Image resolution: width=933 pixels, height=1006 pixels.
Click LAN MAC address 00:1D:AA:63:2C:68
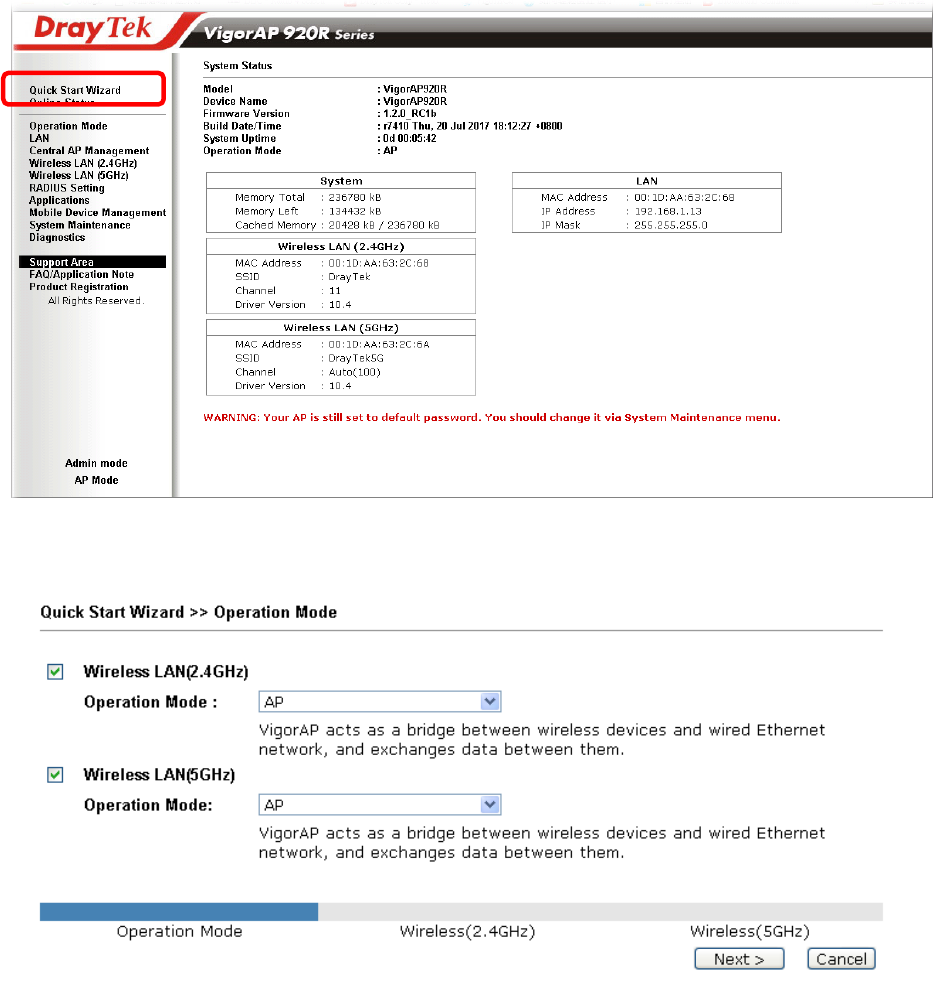coord(684,198)
